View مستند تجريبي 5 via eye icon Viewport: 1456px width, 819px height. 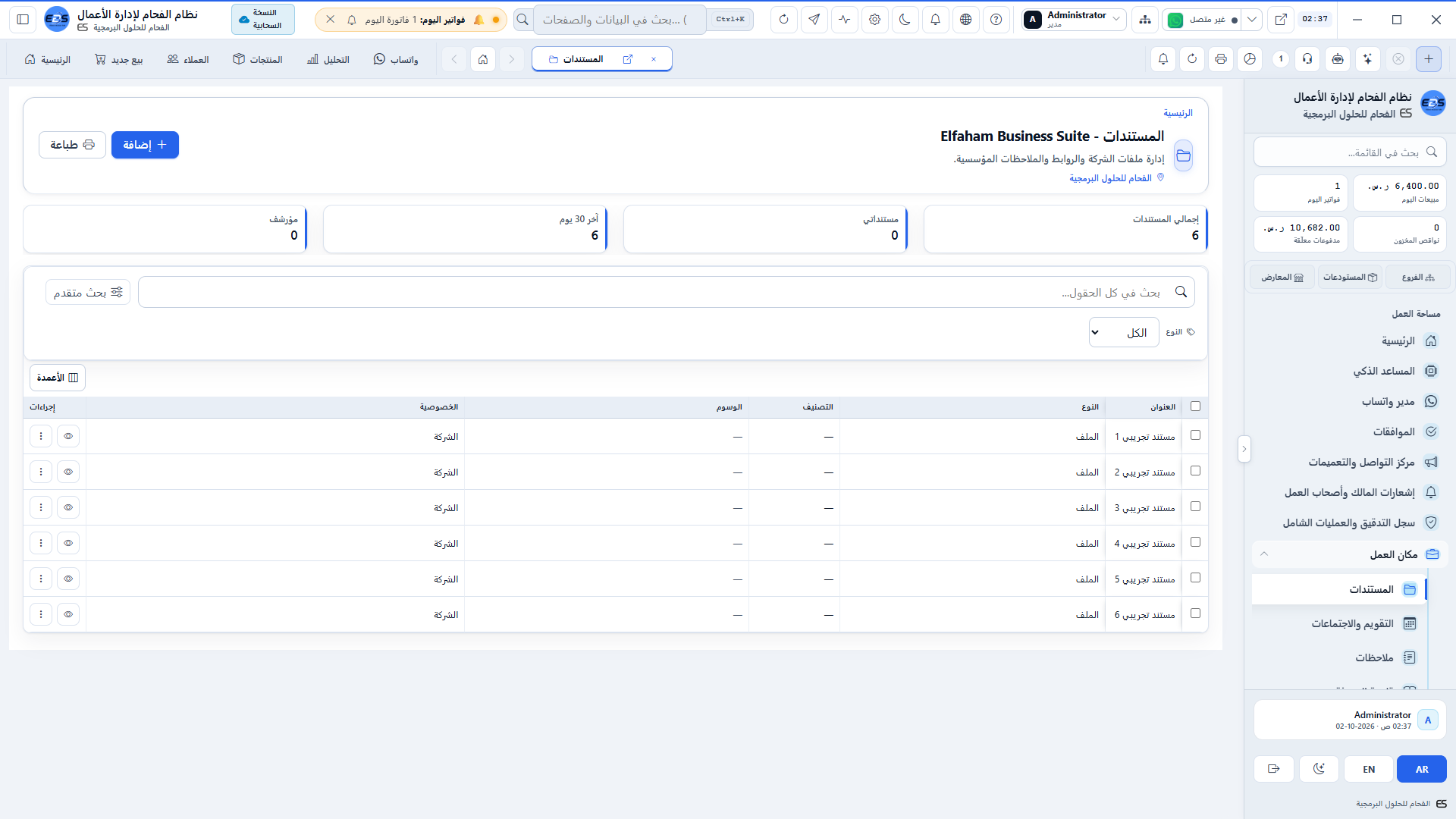coord(68,579)
